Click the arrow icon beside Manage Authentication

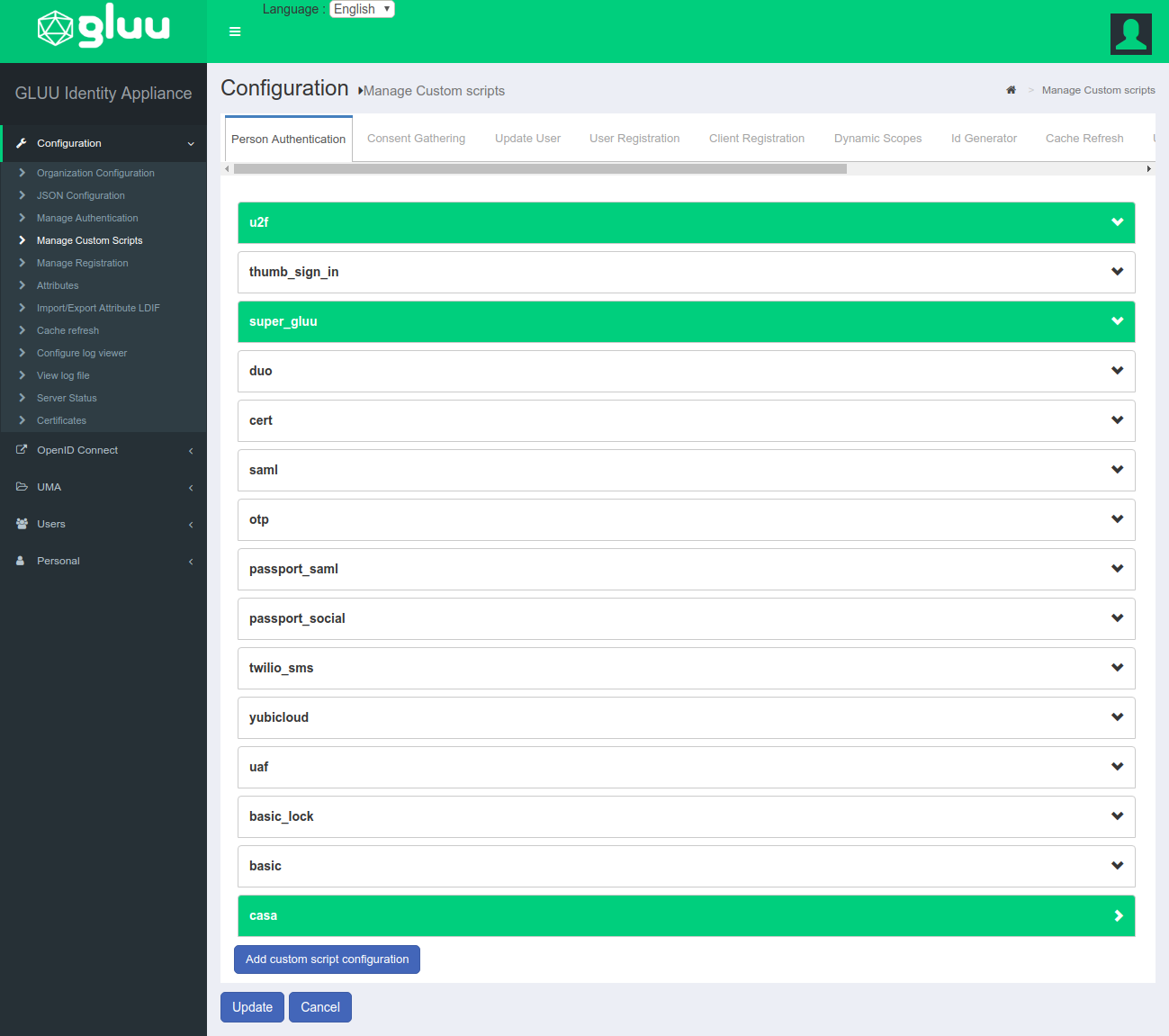tap(22, 218)
